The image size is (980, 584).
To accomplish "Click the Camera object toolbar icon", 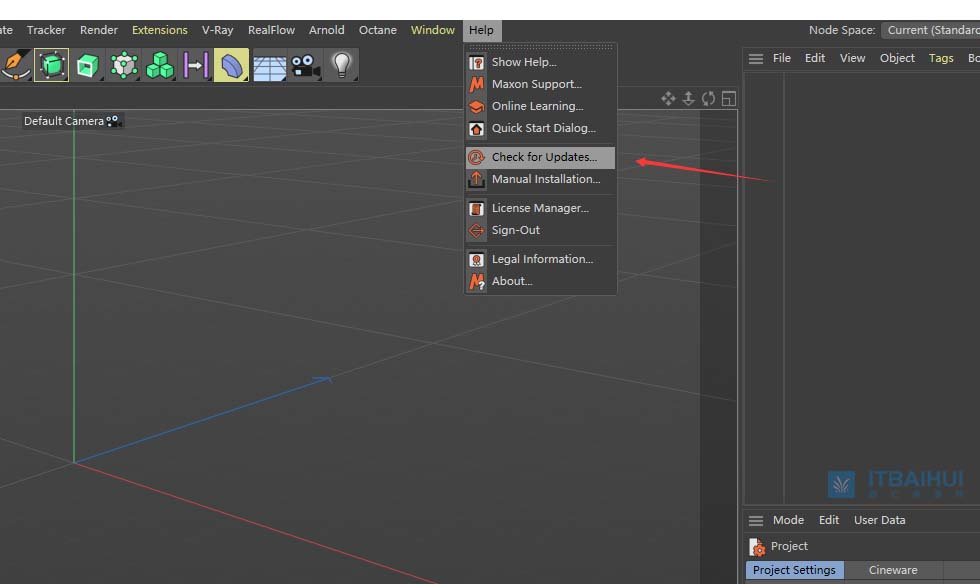I will tap(306, 65).
